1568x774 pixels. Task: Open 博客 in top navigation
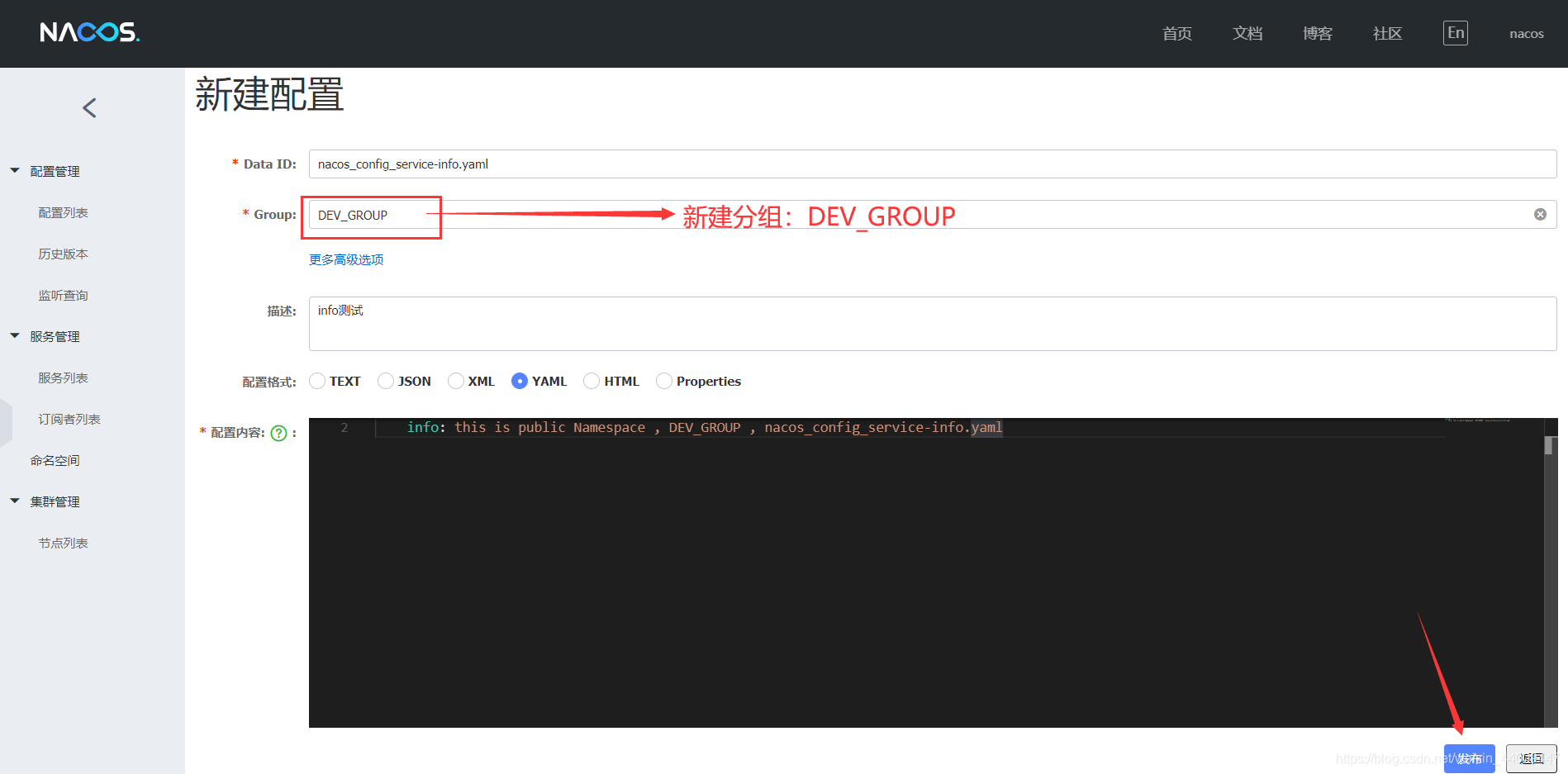(1318, 33)
